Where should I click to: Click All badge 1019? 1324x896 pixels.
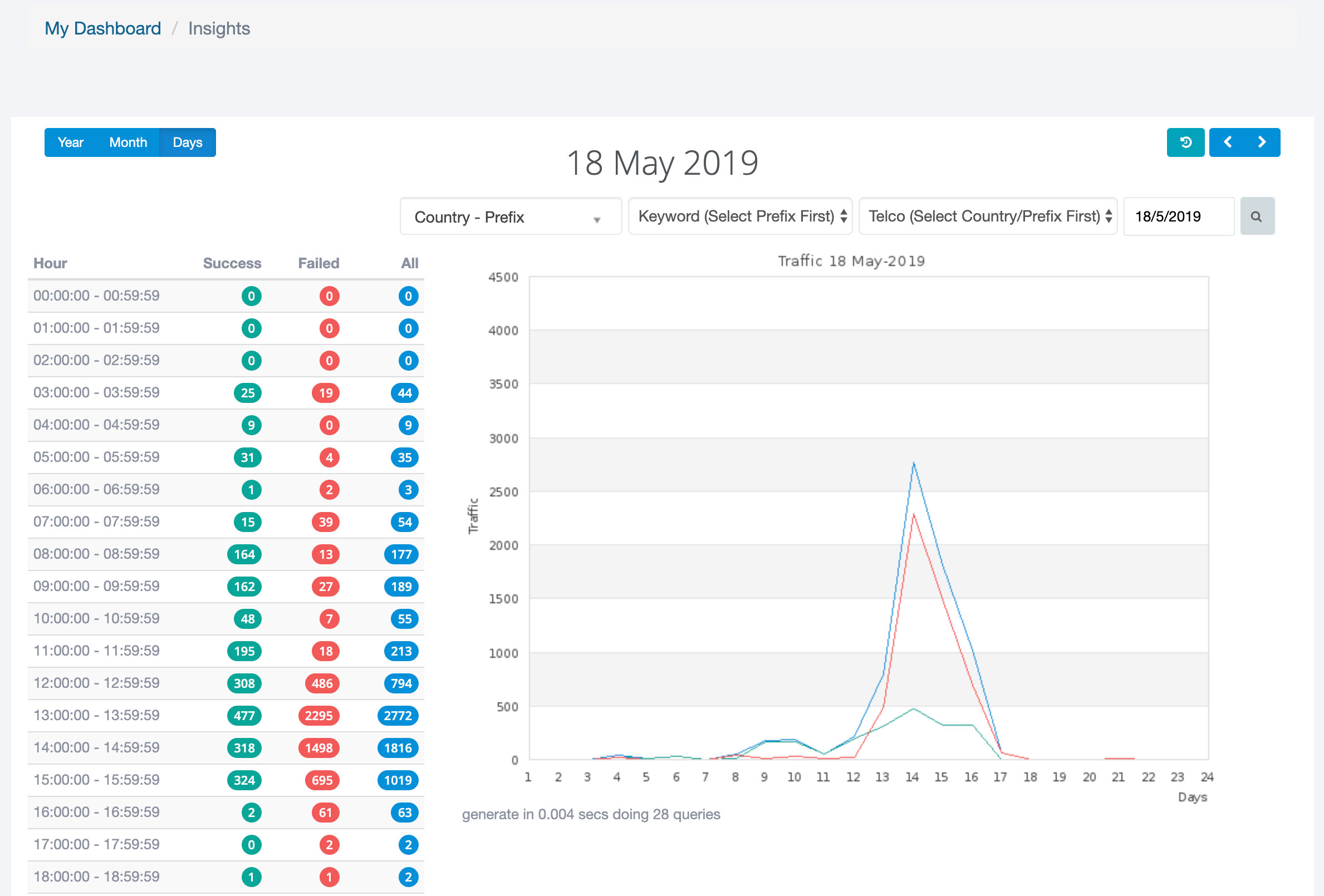pyautogui.click(x=398, y=780)
